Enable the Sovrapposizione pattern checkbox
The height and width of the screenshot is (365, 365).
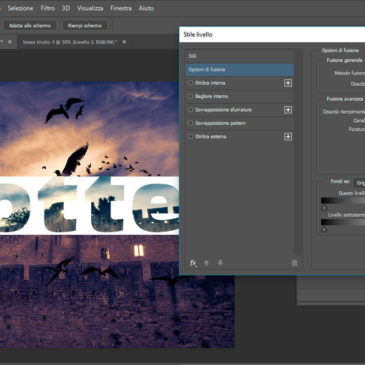pos(190,123)
